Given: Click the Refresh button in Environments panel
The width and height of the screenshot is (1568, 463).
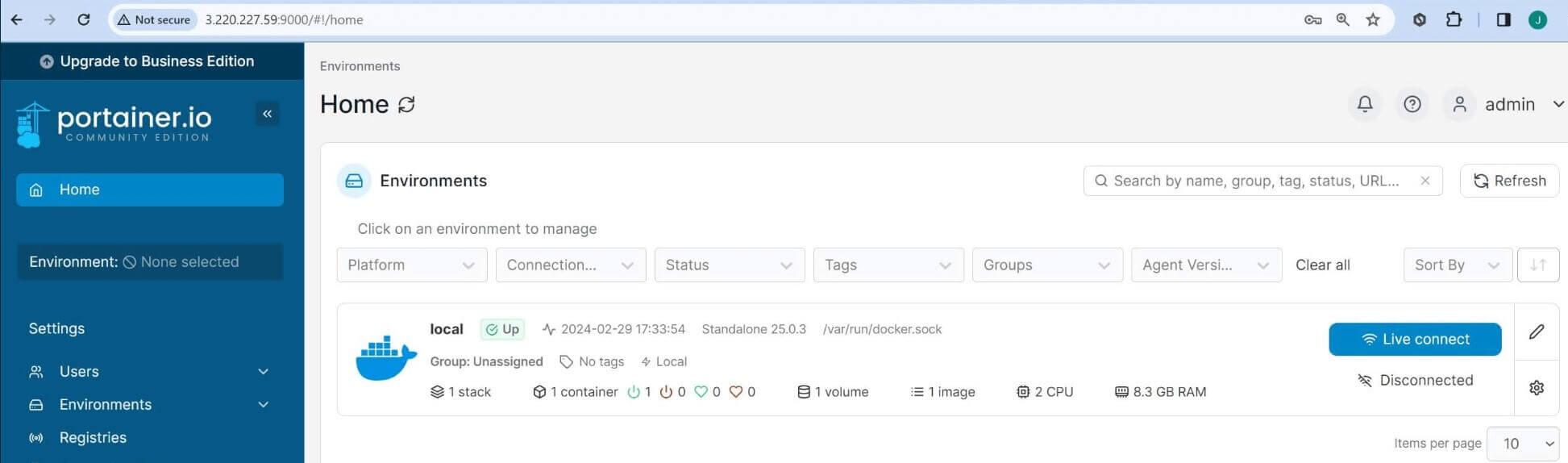Looking at the screenshot, I should point(1509,181).
